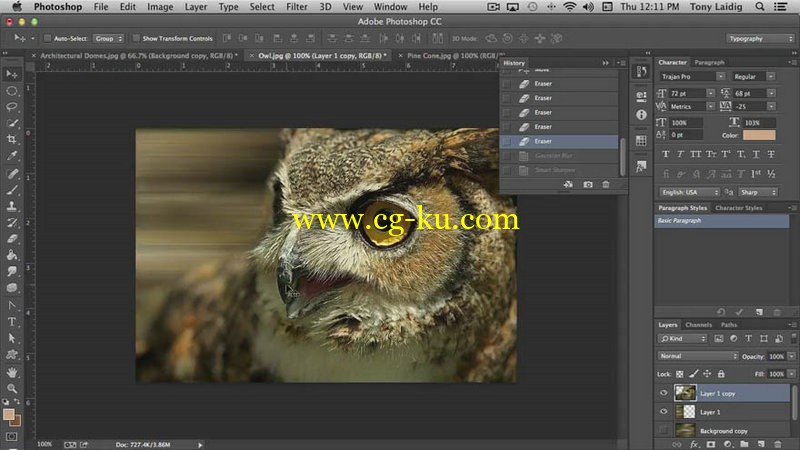Toggle Faux Bold text style
Screen dimensions: 800x450
coord(665,154)
